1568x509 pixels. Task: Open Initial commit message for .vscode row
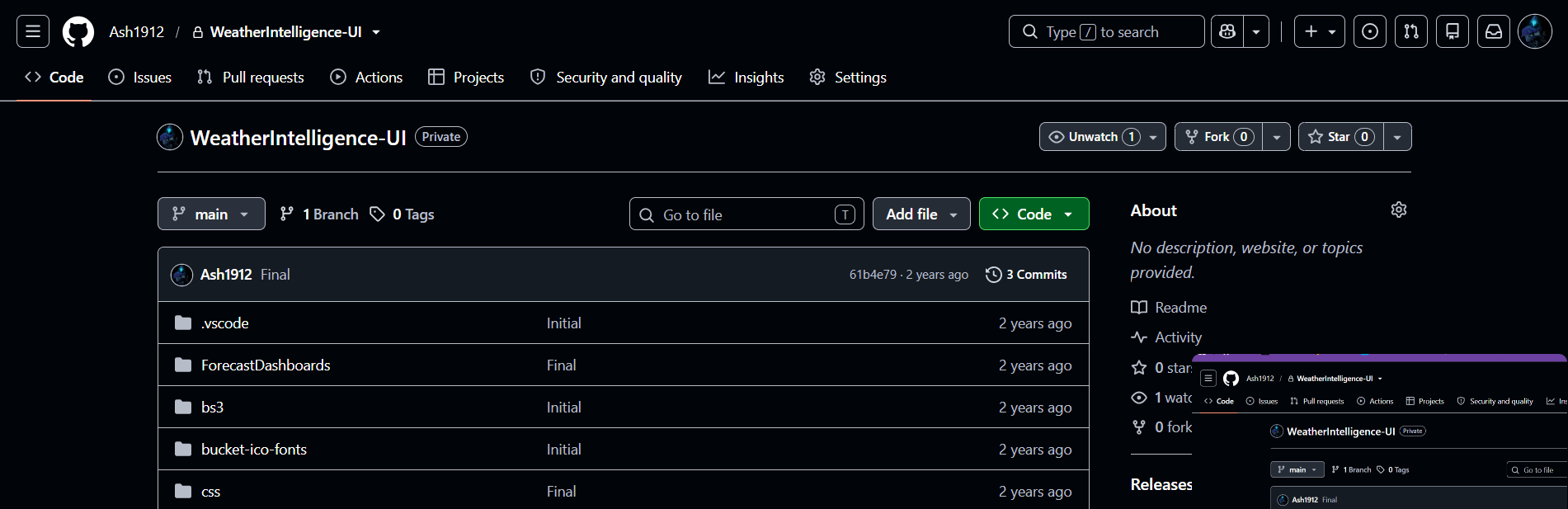[564, 323]
